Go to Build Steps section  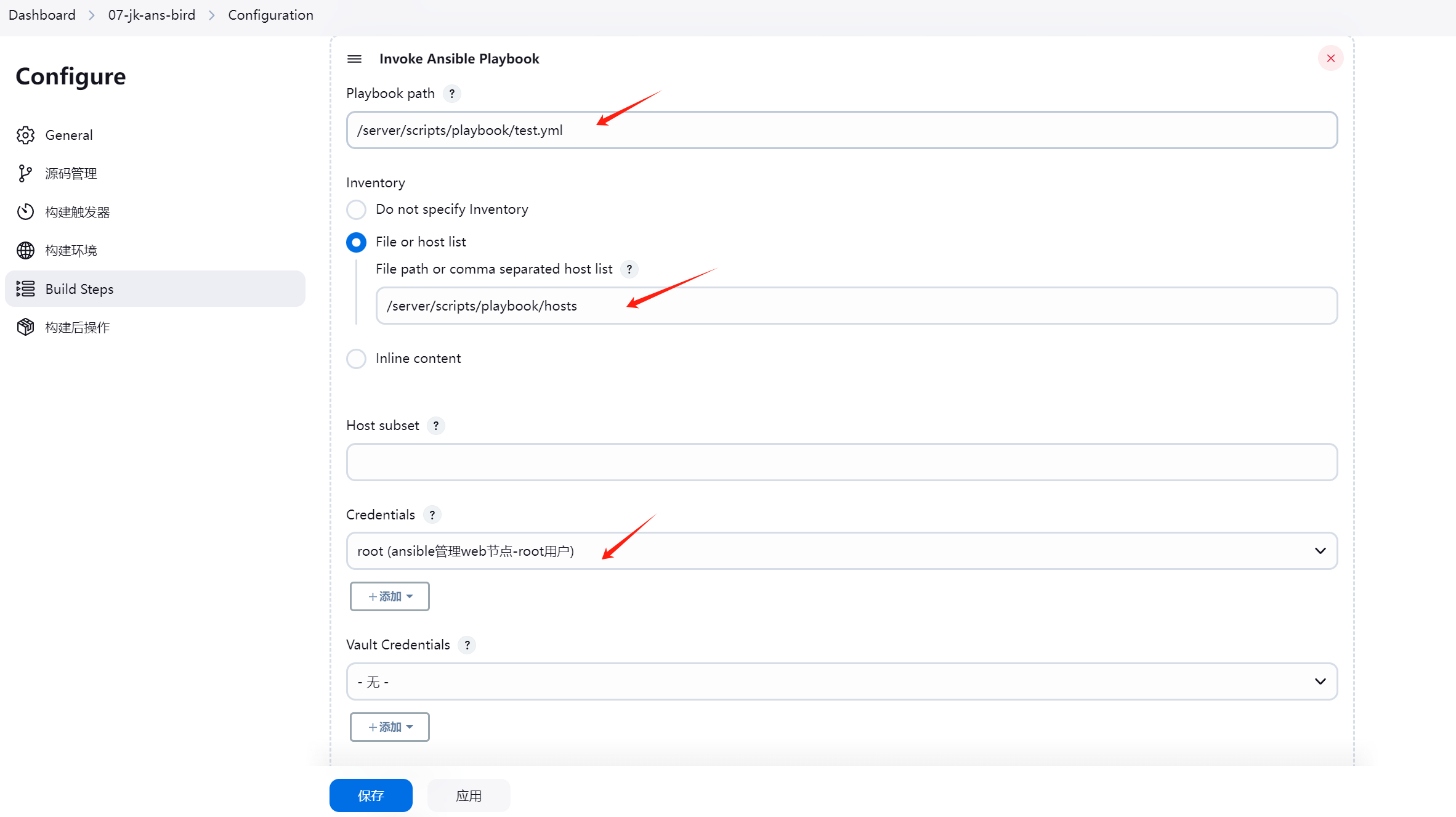pos(155,288)
